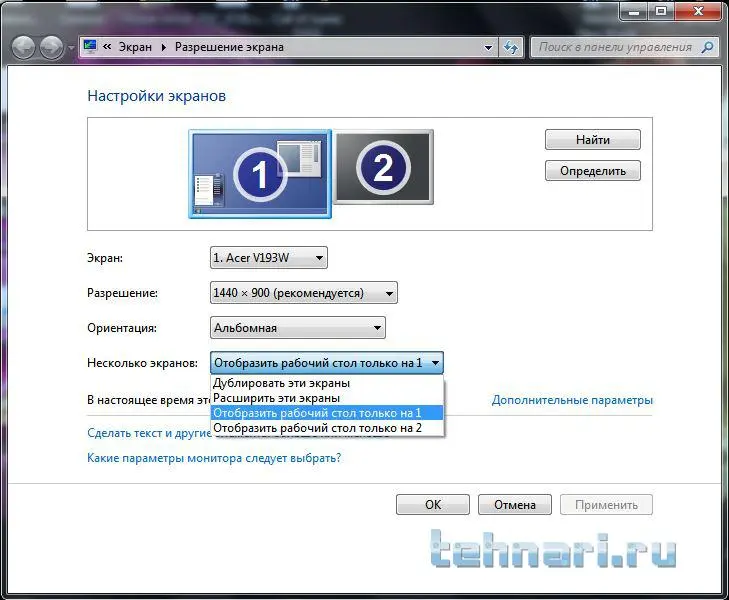Viewport: 729px width, 600px height.
Task: Select monitor 1 thumbnail
Action: click(x=260, y=174)
